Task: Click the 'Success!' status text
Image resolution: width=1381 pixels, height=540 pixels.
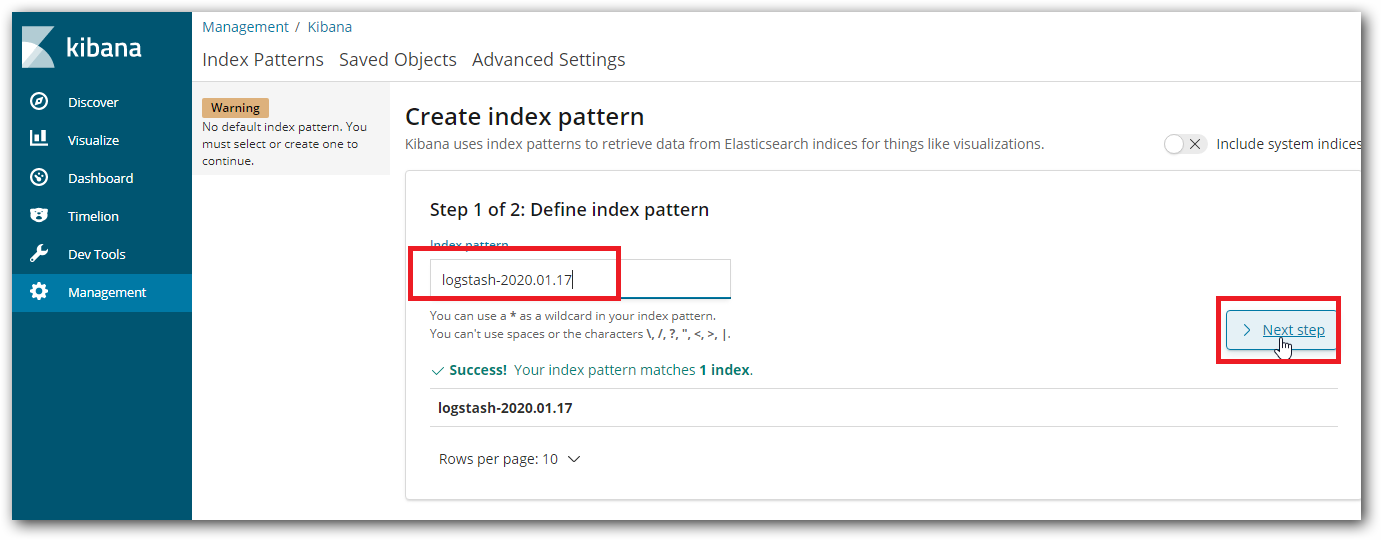Action: [x=478, y=370]
